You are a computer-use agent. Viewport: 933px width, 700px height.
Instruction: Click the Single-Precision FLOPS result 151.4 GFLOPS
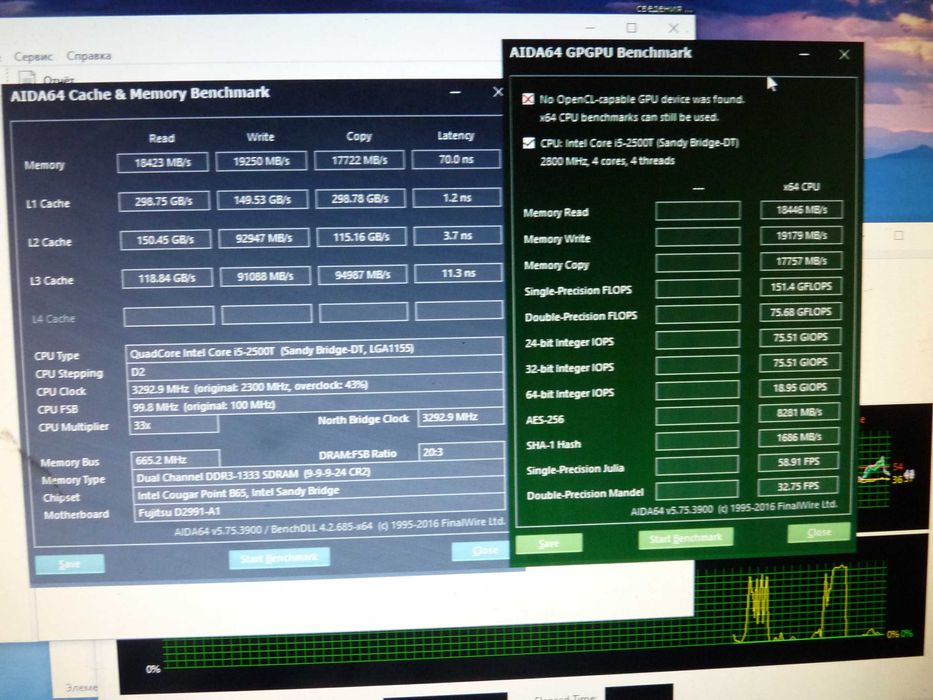[800, 286]
